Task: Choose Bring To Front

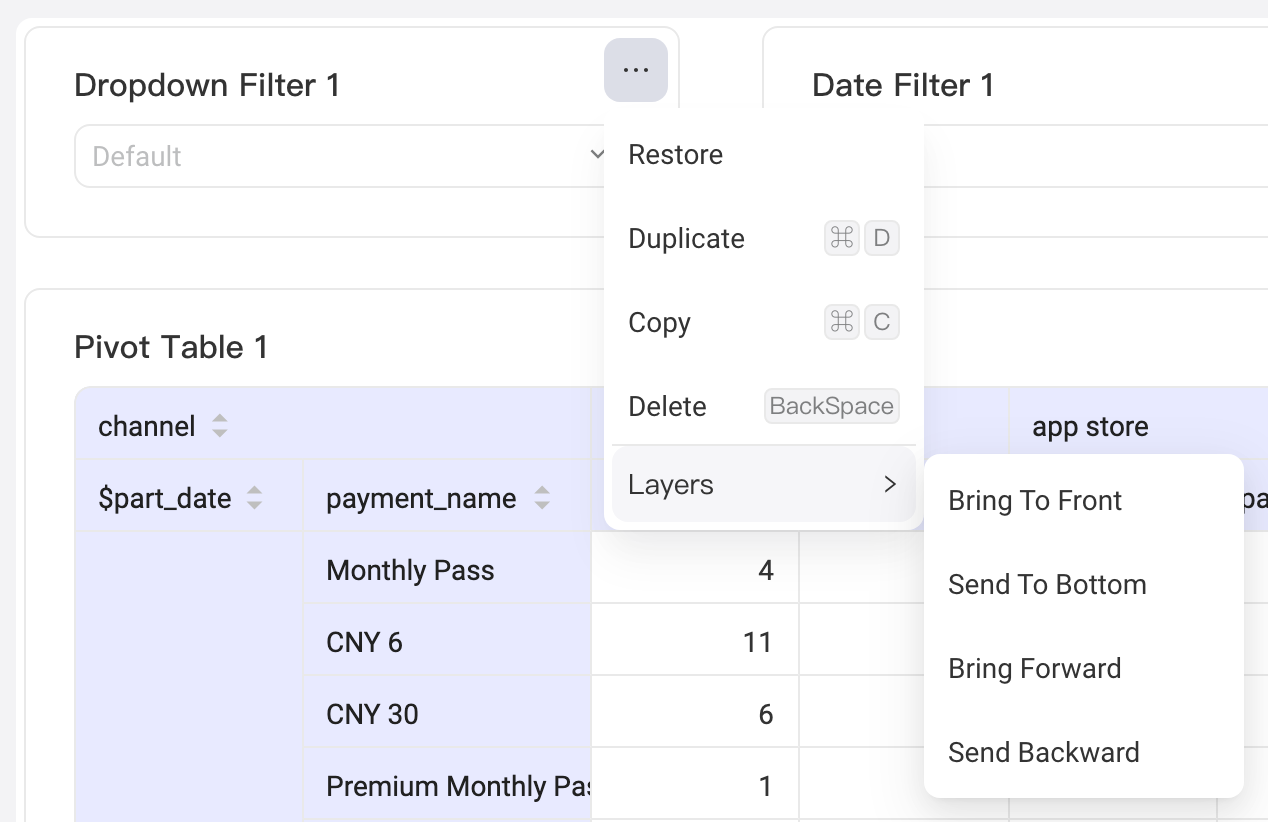Action: [x=1084, y=501]
